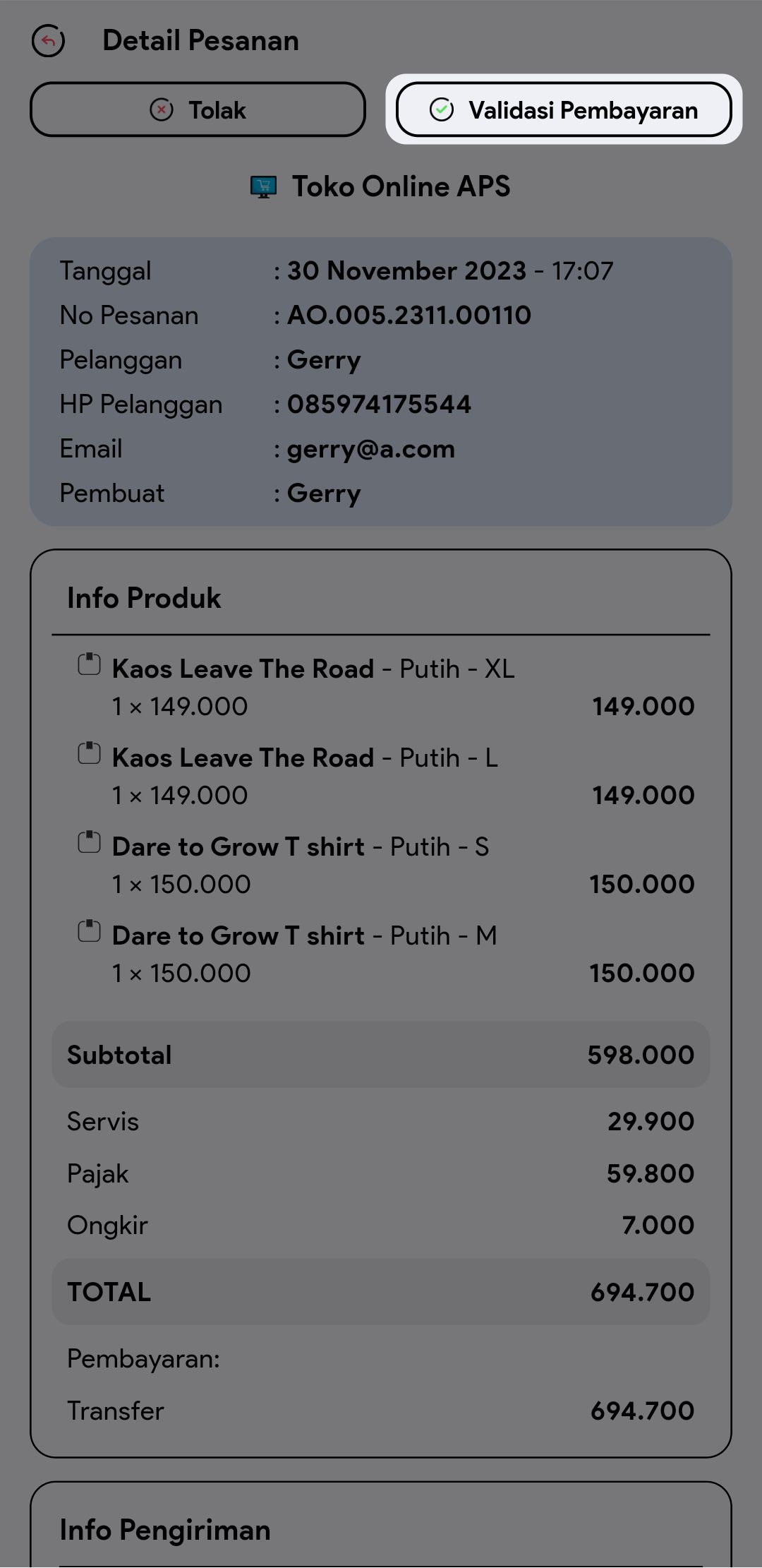This screenshot has height=1568, width=762.
Task: Click icon beside Dare to Grow M
Action: coord(89,932)
